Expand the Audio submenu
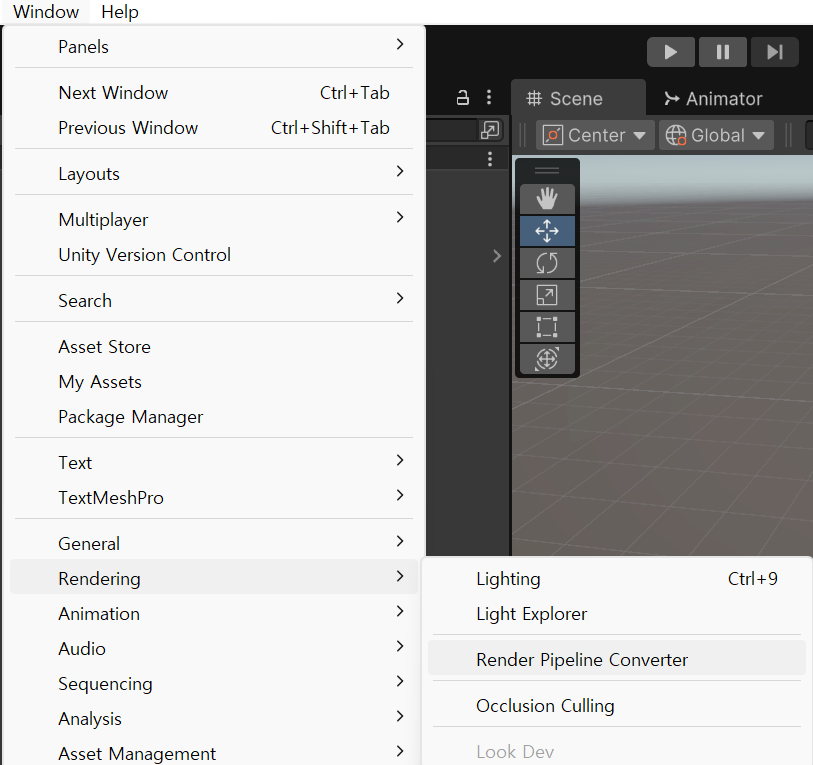 (214, 648)
